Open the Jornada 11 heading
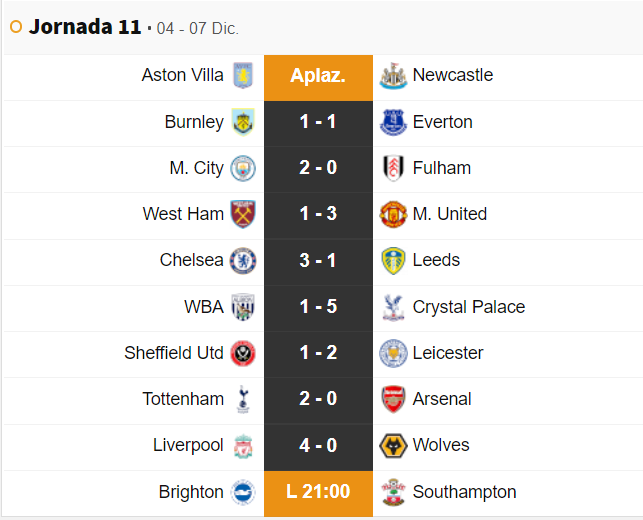The image size is (643, 520). [x=85, y=27]
